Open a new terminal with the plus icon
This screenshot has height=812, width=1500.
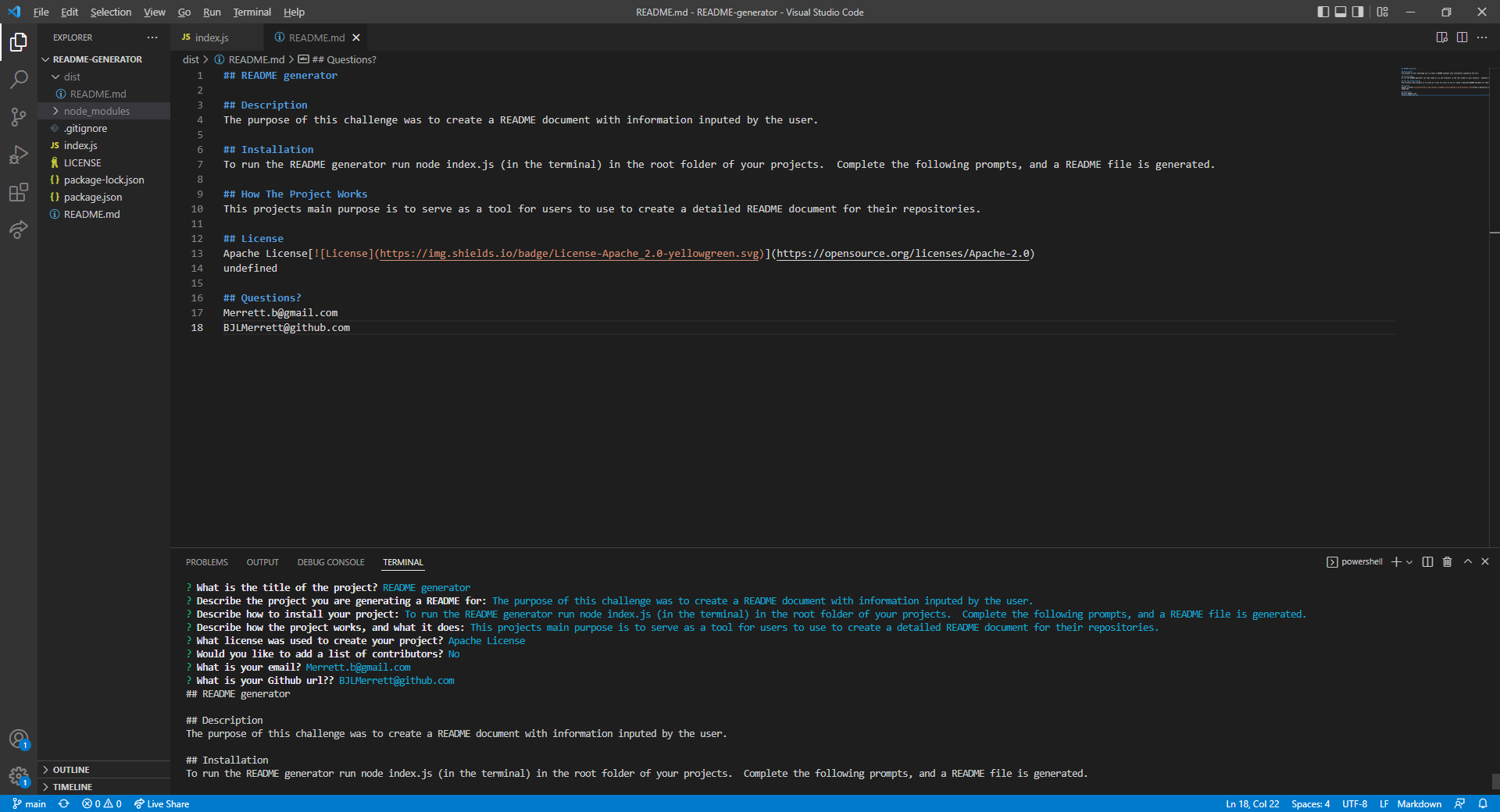1396,561
